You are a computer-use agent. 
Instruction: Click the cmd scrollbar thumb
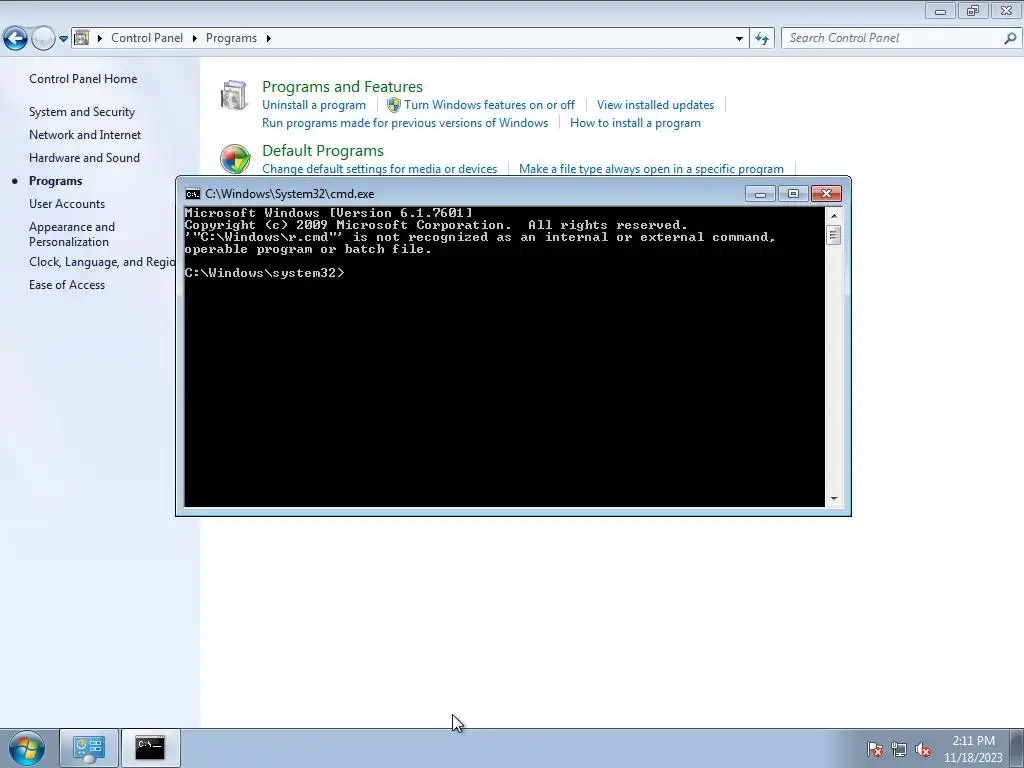(x=833, y=235)
